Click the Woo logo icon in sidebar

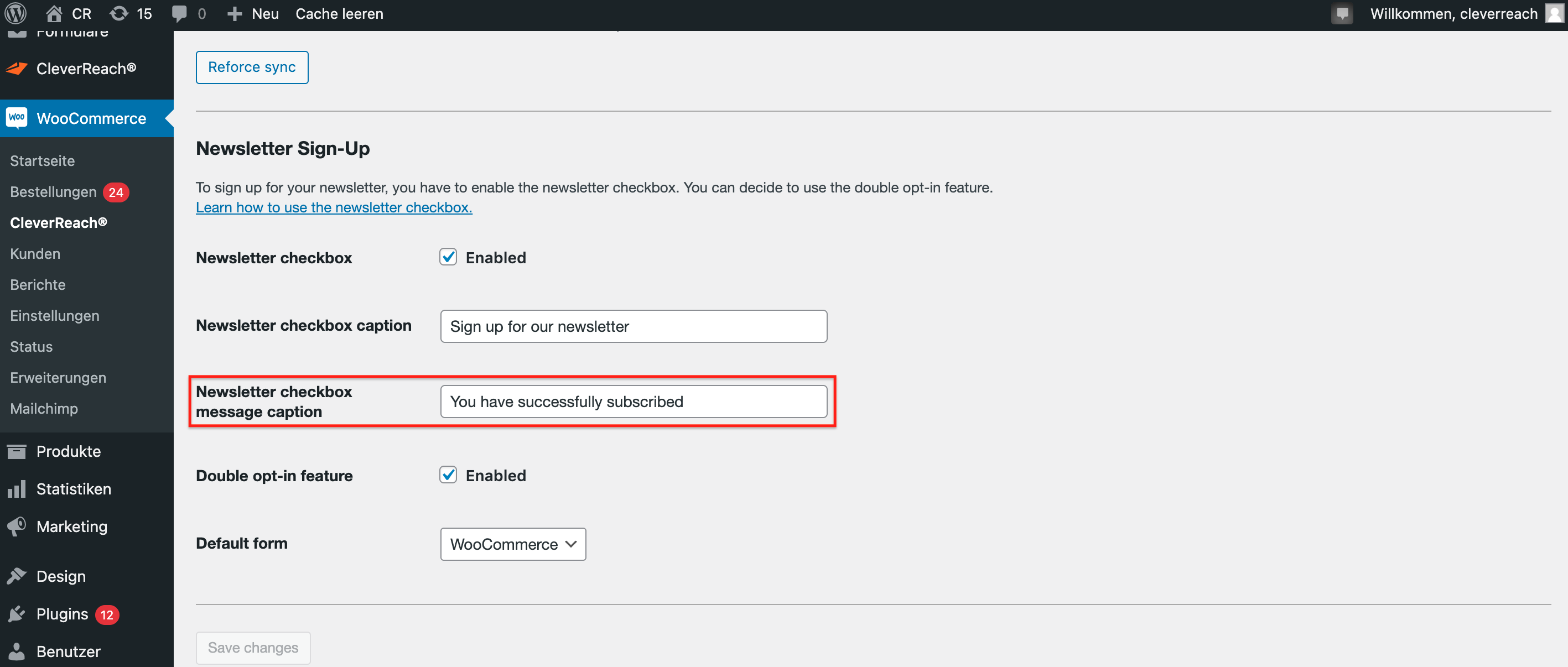tap(17, 117)
